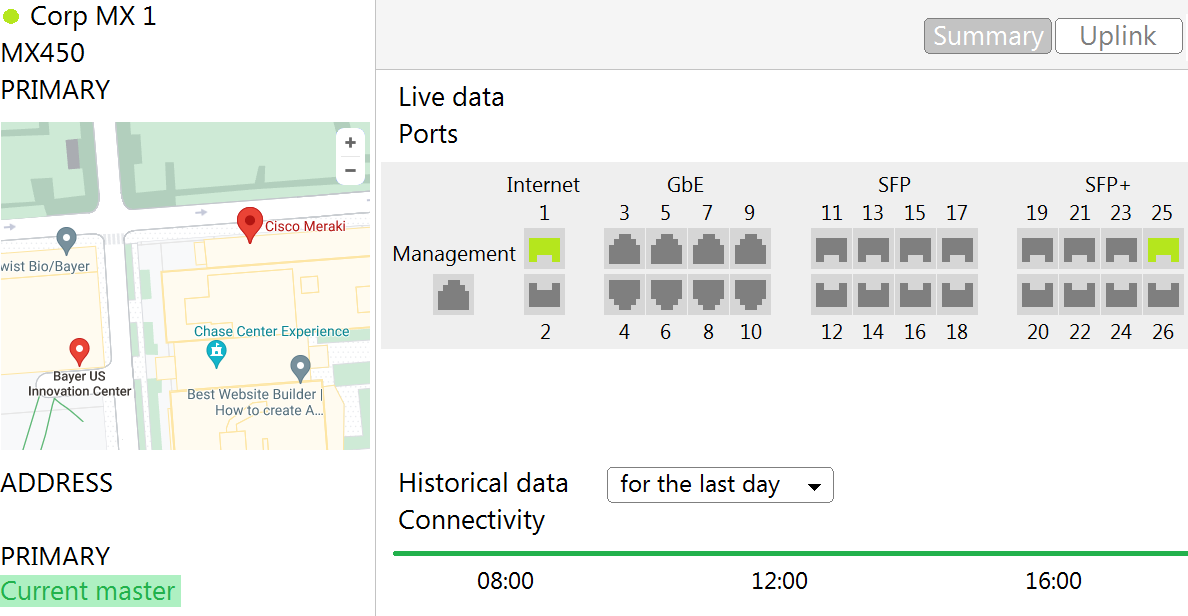Zoom in on the map
The height and width of the screenshot is (616, 1188).
350,143
